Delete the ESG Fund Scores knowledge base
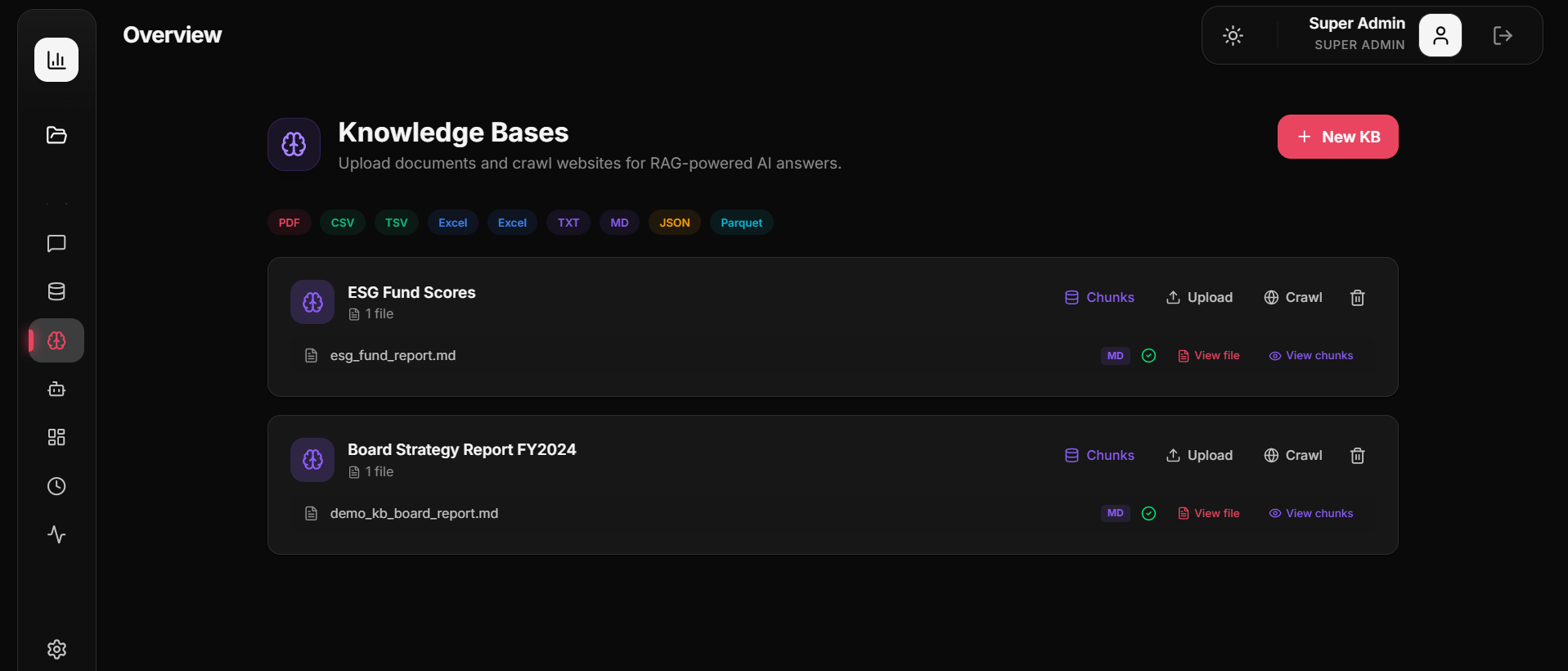This screenshot has height=671, width=1568. (x=1357, y=298)
